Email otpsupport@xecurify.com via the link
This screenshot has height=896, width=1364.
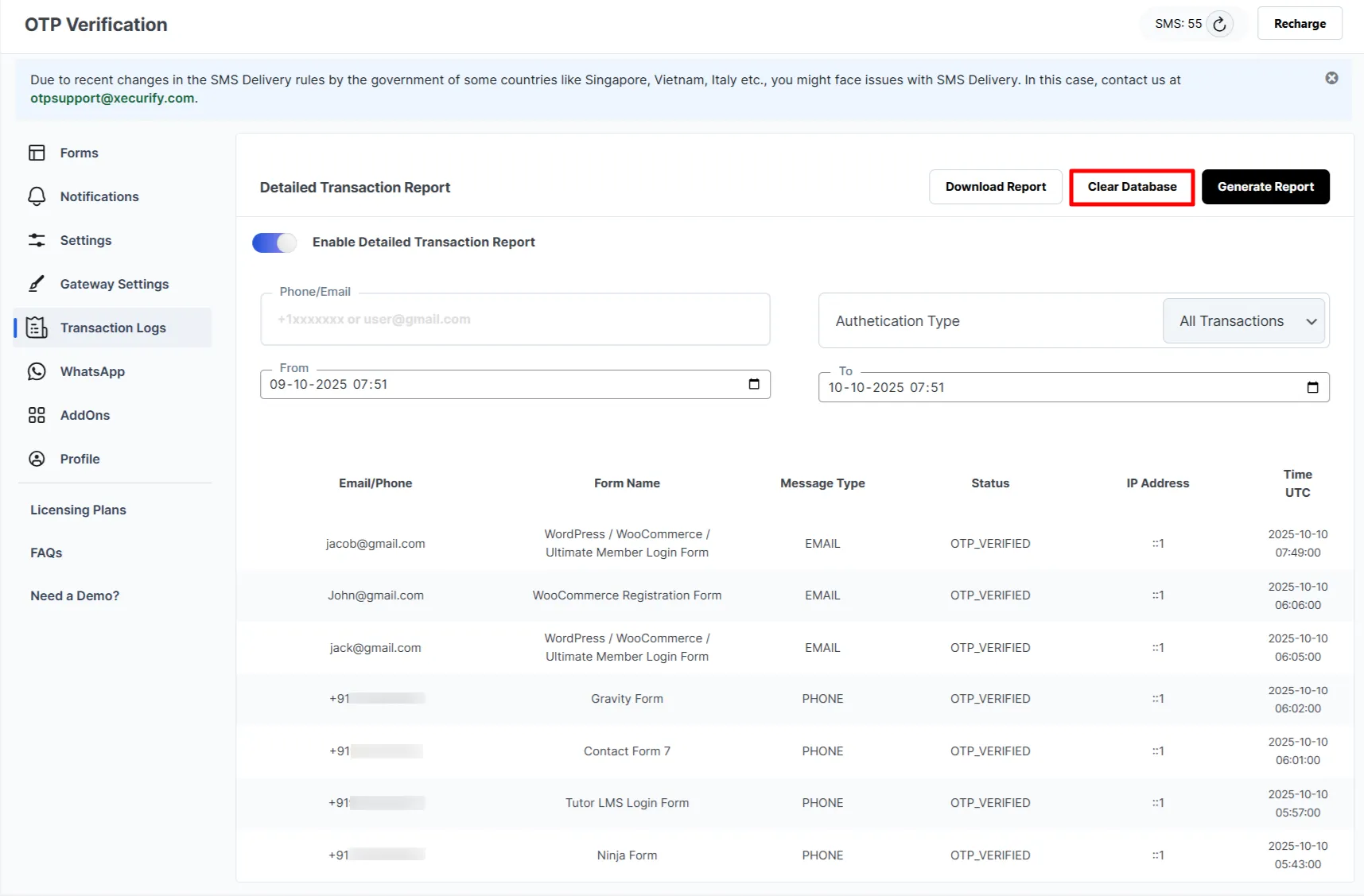click(x=112, y=98)
